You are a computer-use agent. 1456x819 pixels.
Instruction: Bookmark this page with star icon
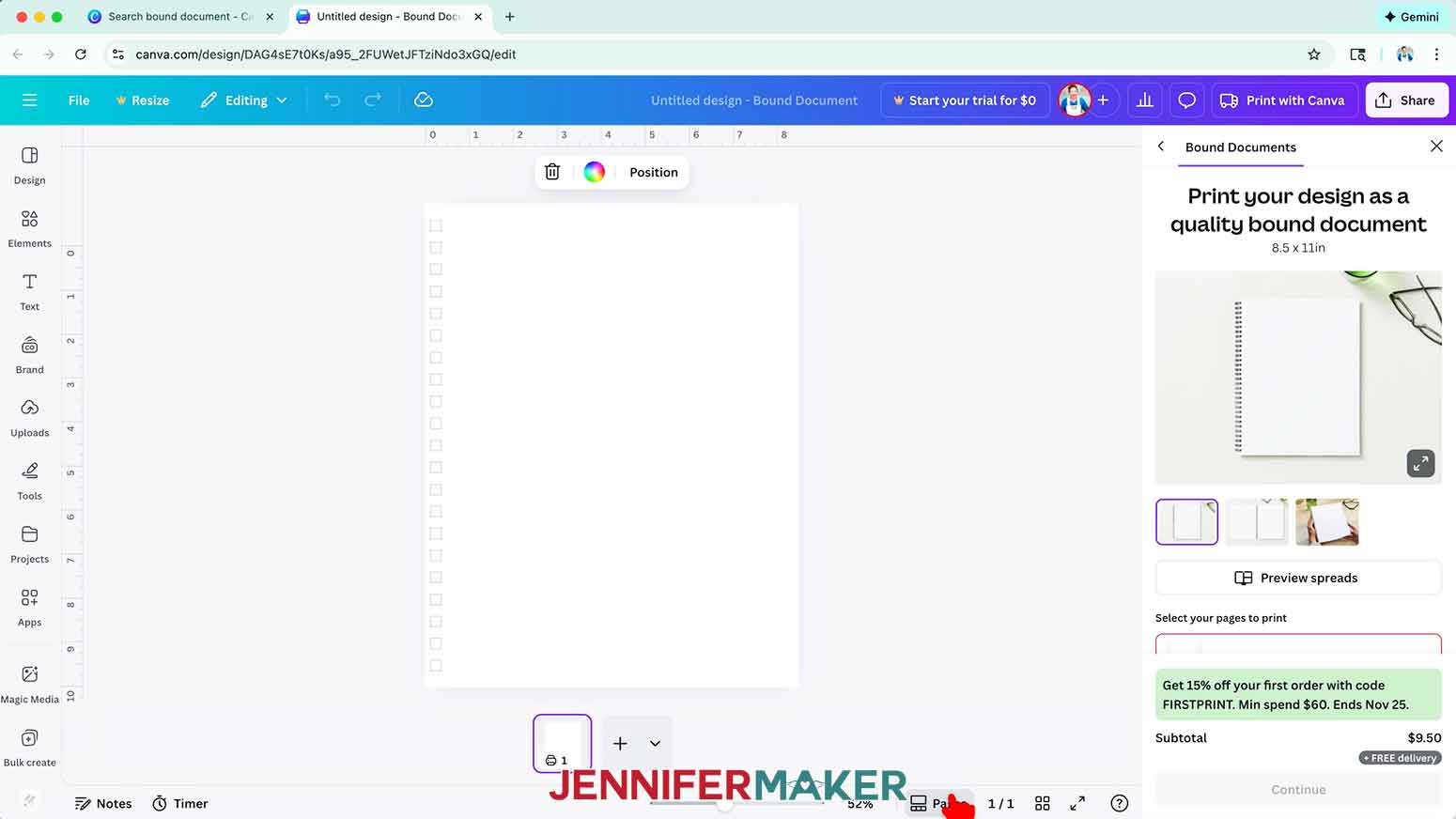tap(1314, 54)
